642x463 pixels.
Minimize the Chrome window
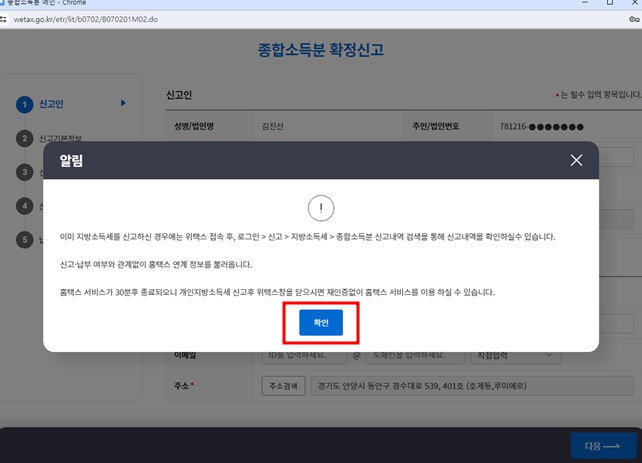[585, 2]
